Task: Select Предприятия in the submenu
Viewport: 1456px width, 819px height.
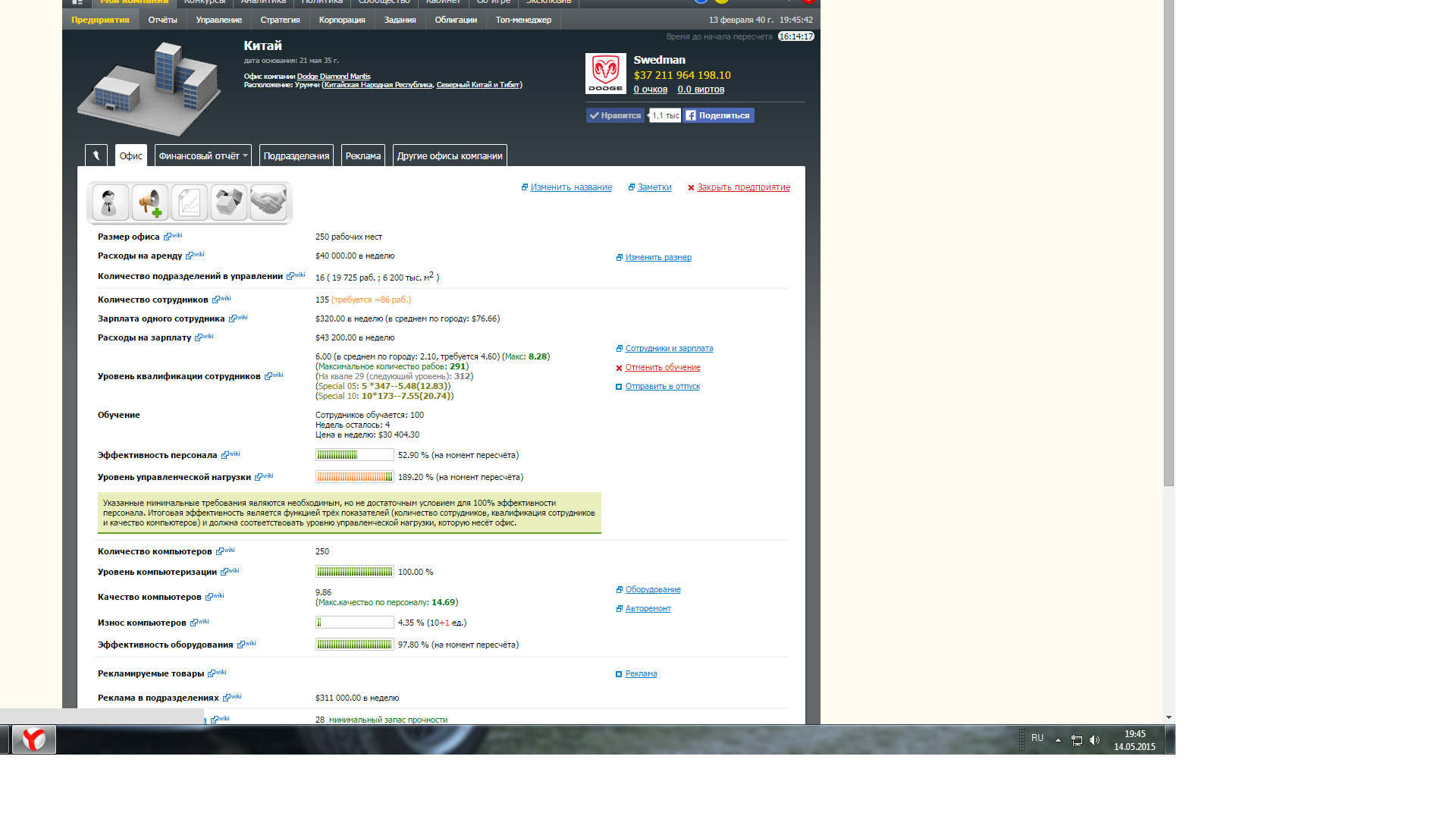Action: 100,20
